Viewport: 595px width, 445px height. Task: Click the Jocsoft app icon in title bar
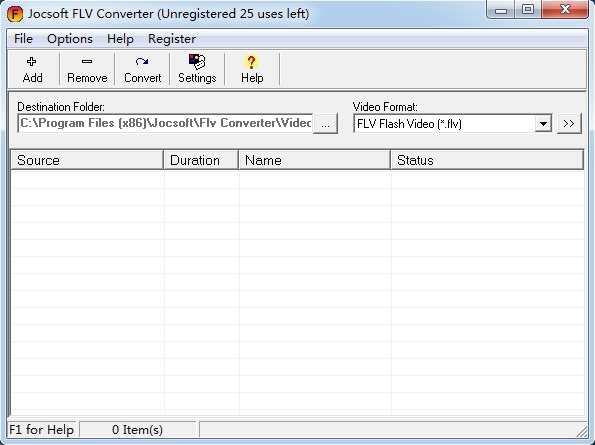coord(15,14)
